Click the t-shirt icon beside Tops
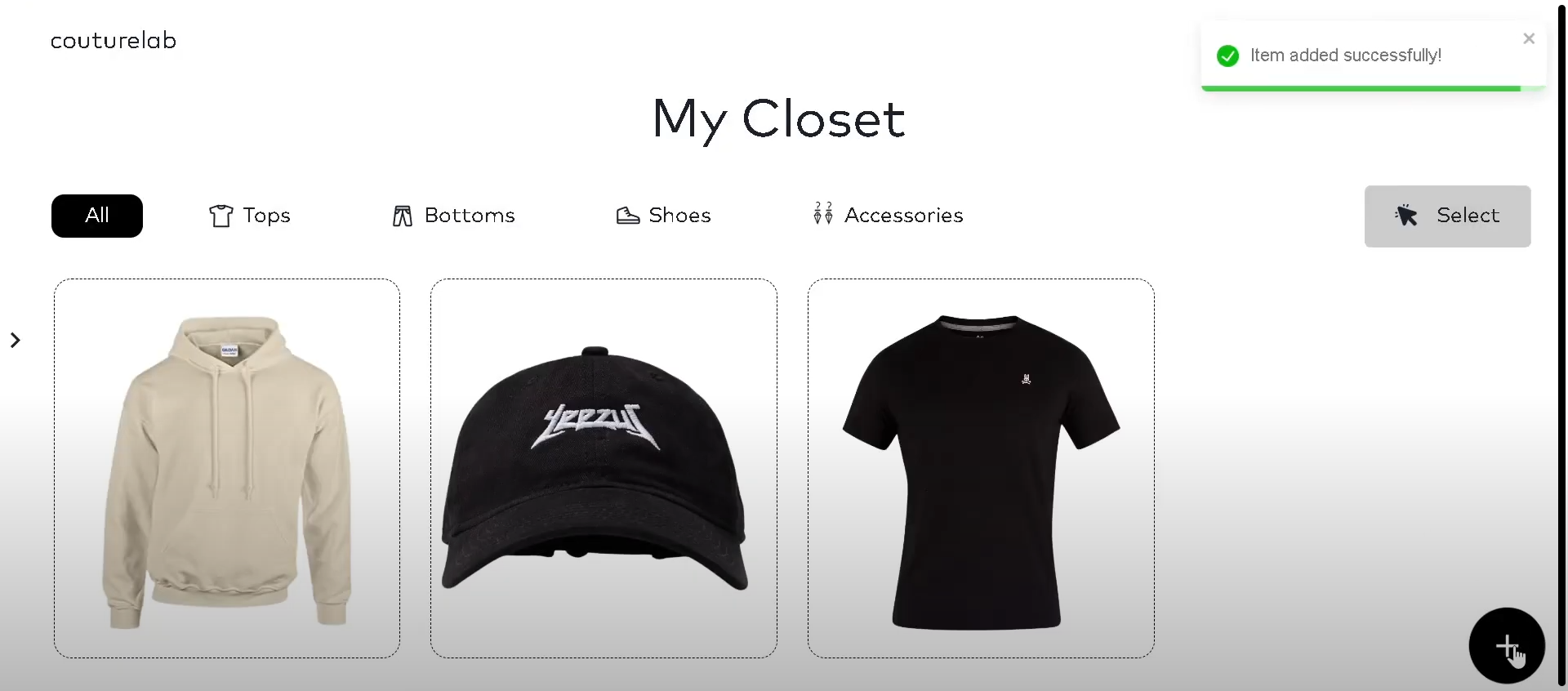The width and height of the screenshot is (1568, 691). [221, 216]
